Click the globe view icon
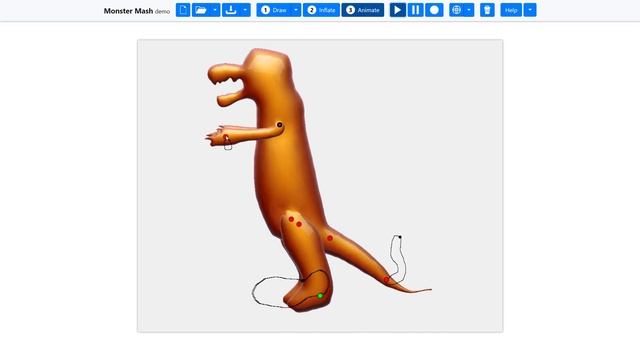 [457, 10]
